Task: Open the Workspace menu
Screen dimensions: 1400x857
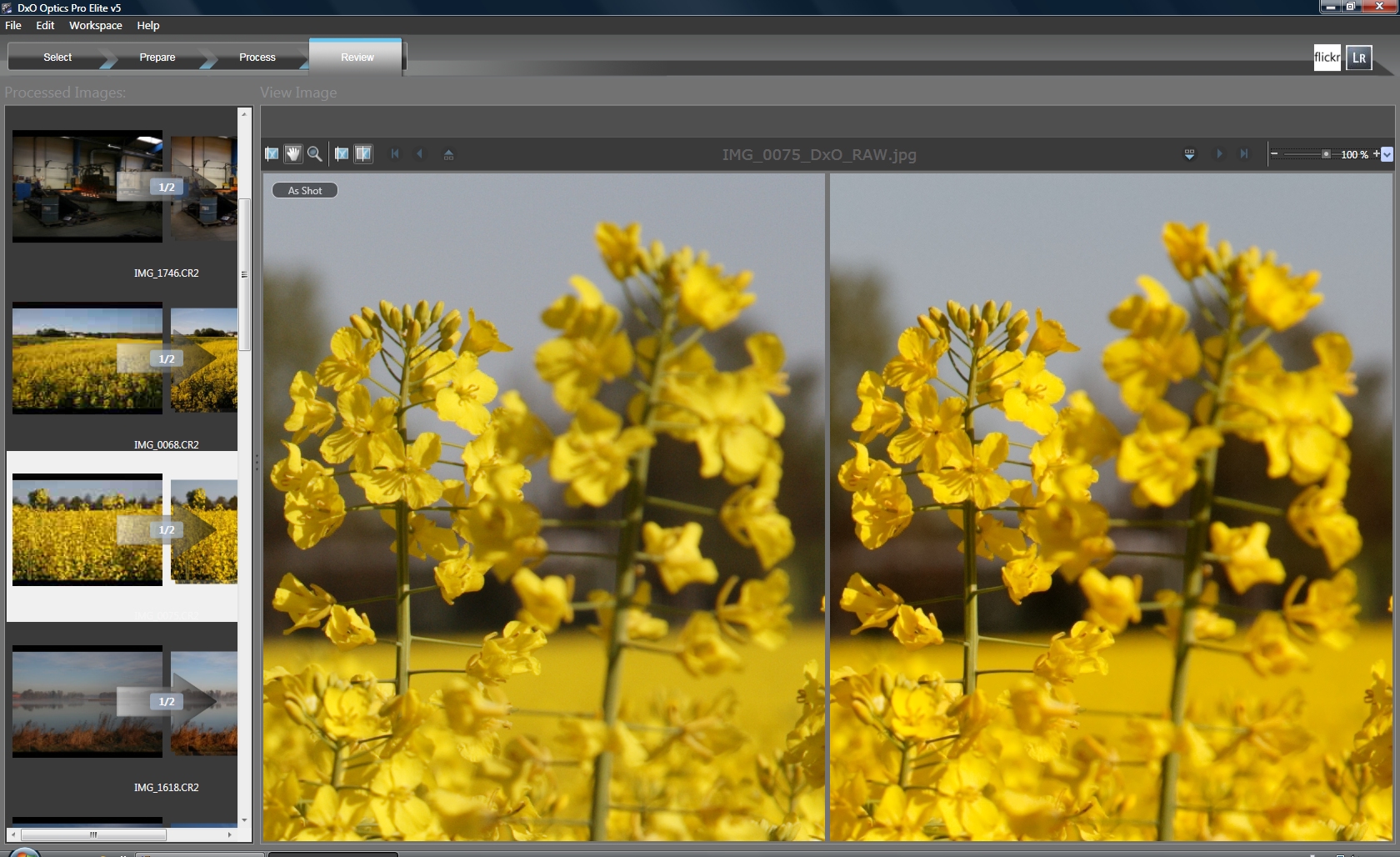Action: (x=95, y=25)
